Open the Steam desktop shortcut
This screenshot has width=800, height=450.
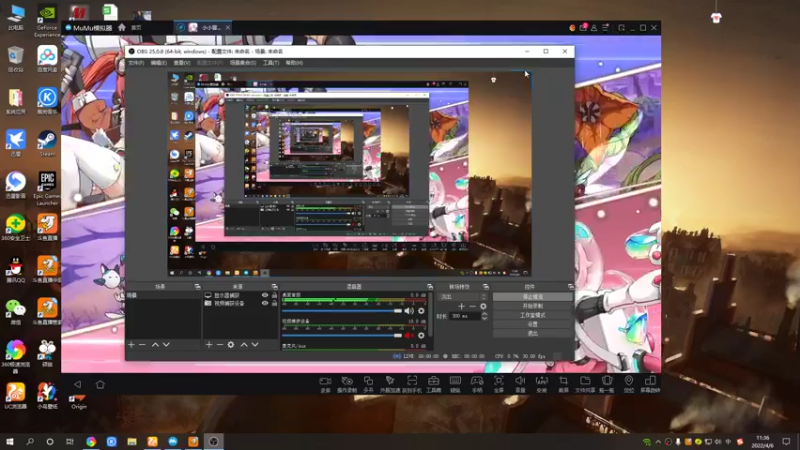click(47, 143)
